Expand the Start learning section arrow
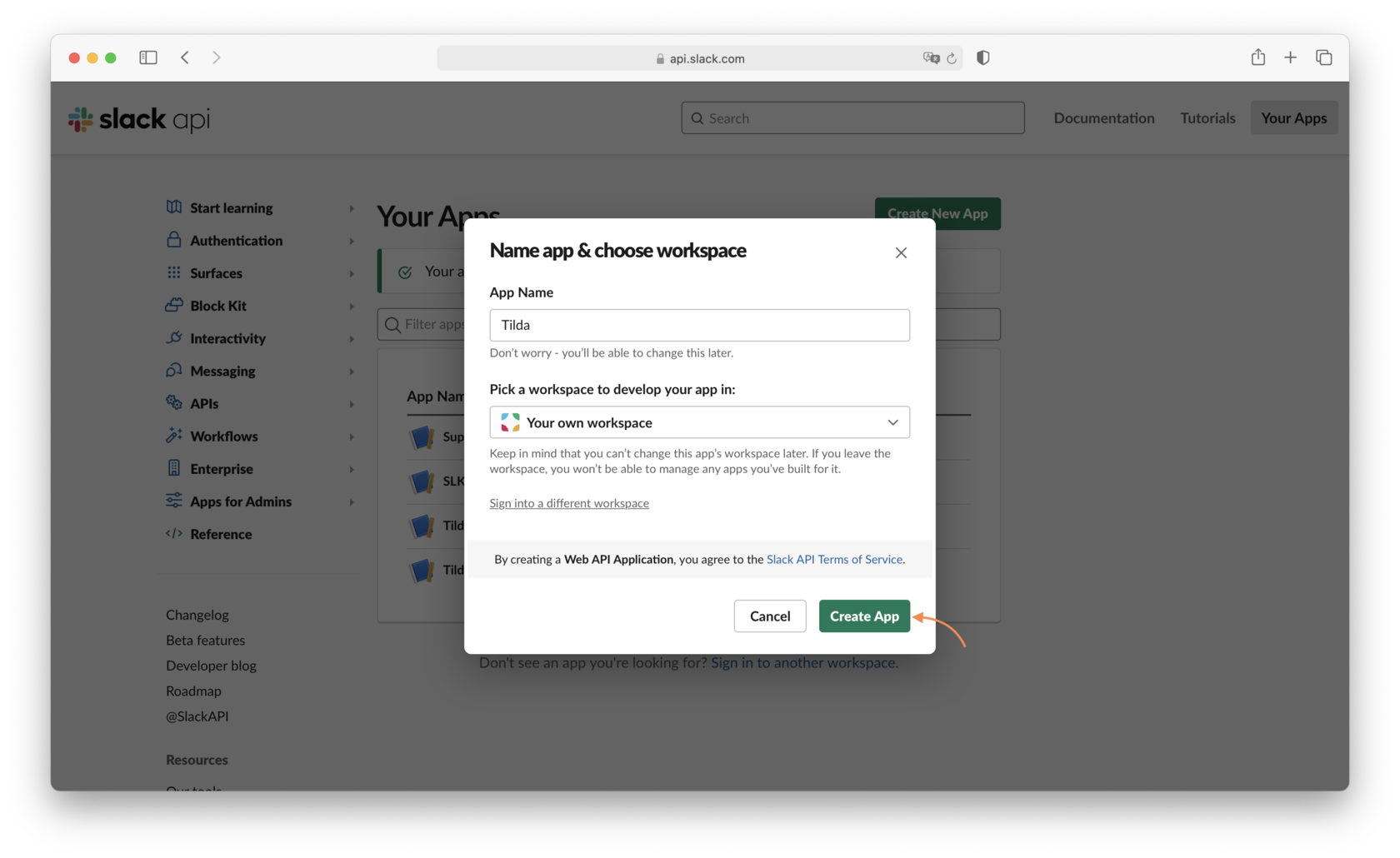 pyautogui.click(x=352, y=208)
